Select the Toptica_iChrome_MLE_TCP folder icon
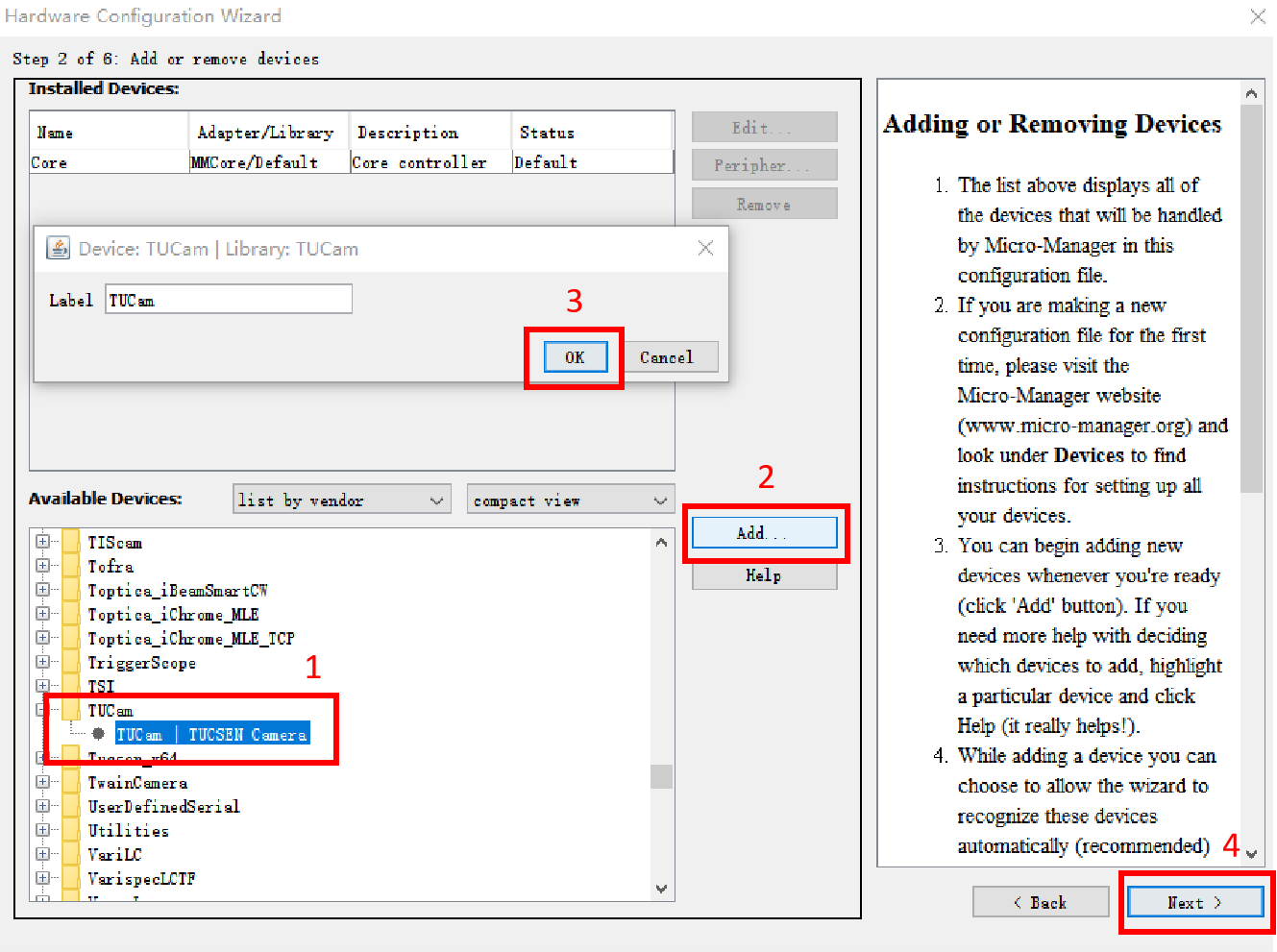 coord(71,638)
